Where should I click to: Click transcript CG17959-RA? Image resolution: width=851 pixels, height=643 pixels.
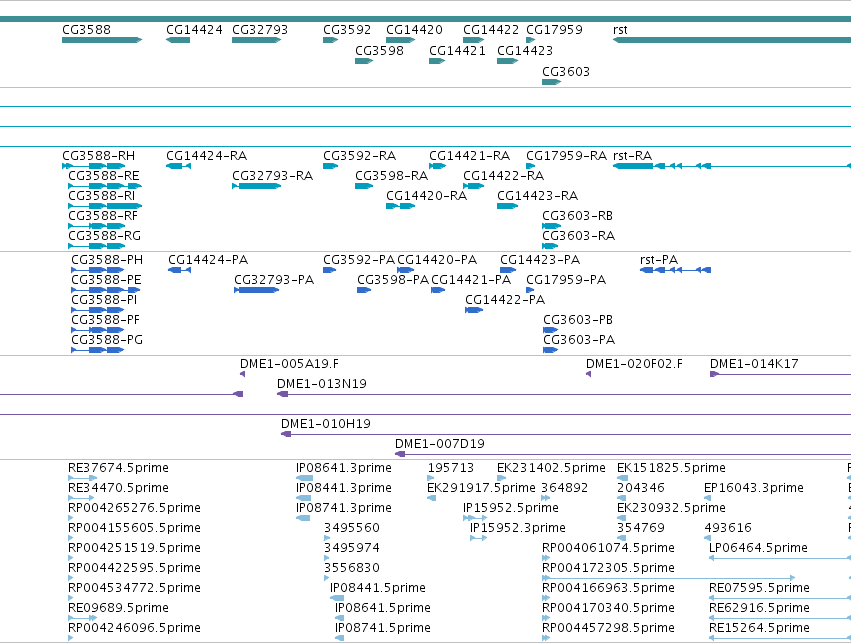coord(531,166)
